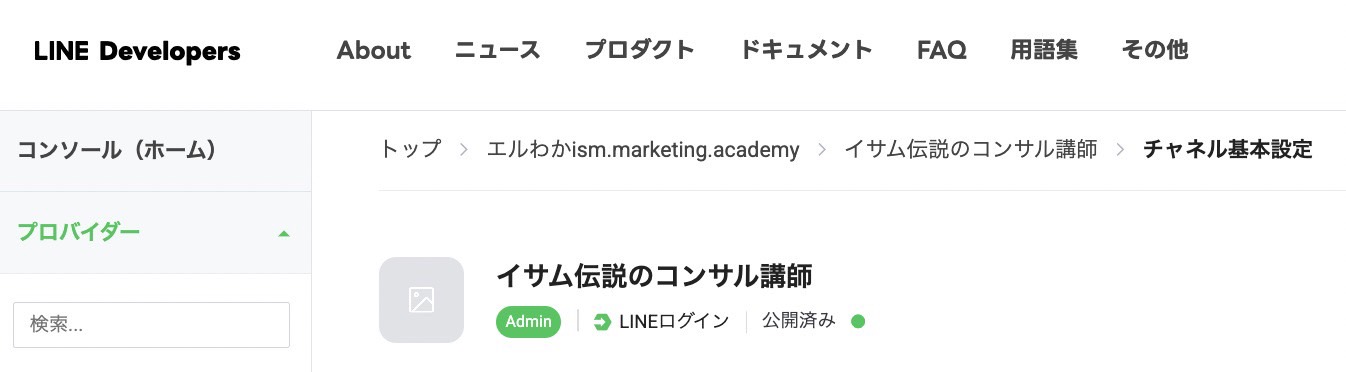Screen dimensions: 1346x372
Task: Open the プロダクト menu
Action: click(x=640, y=50)
